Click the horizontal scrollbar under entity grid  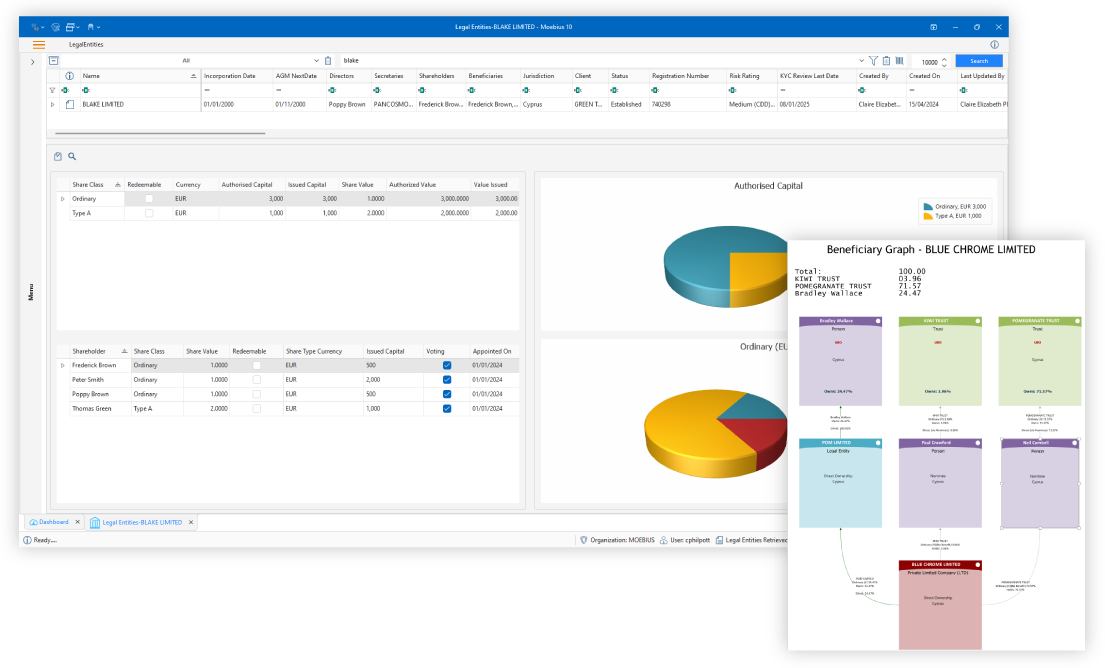point(160,132)
